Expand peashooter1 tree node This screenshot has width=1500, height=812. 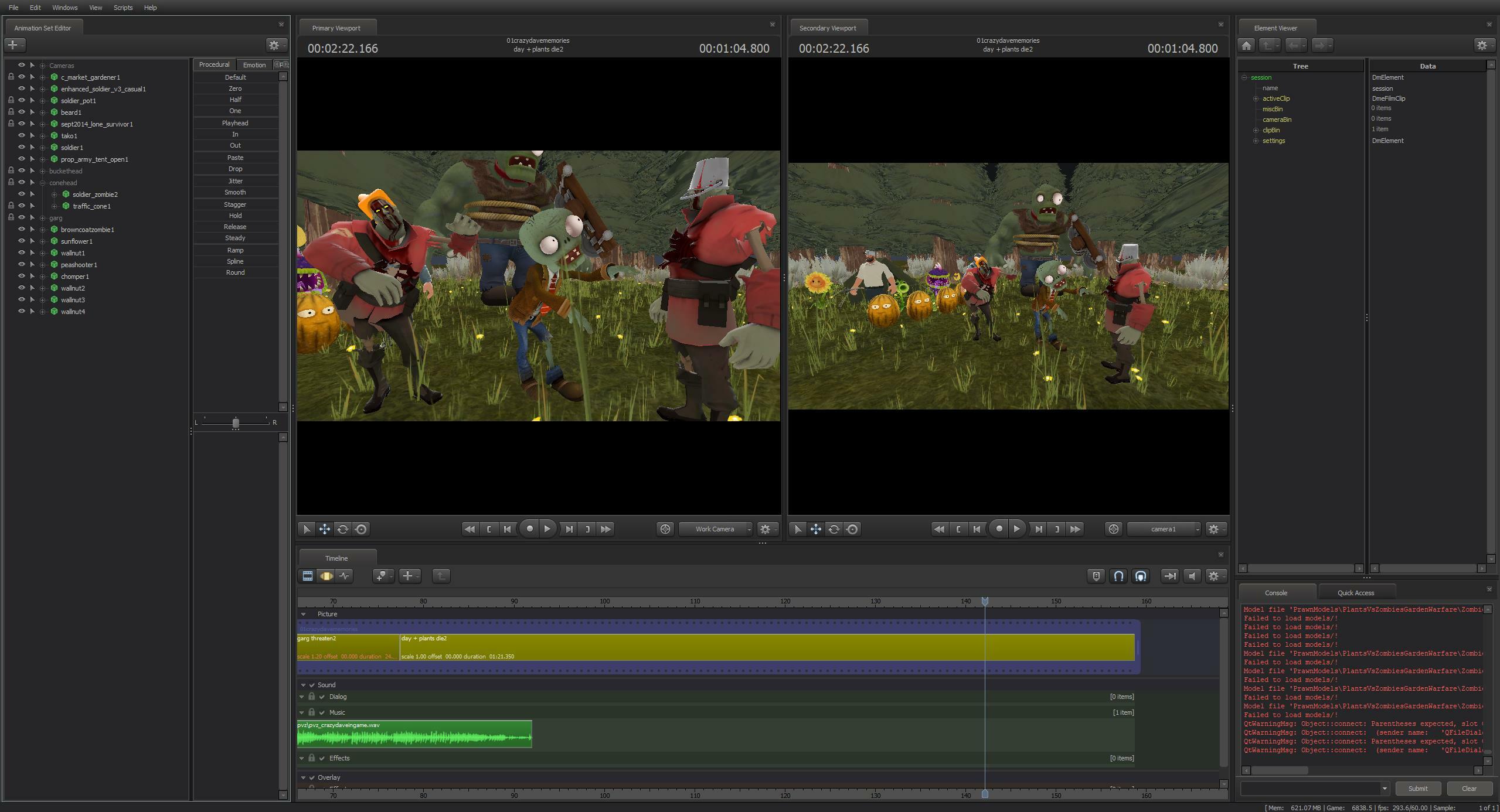coord(43,265)
